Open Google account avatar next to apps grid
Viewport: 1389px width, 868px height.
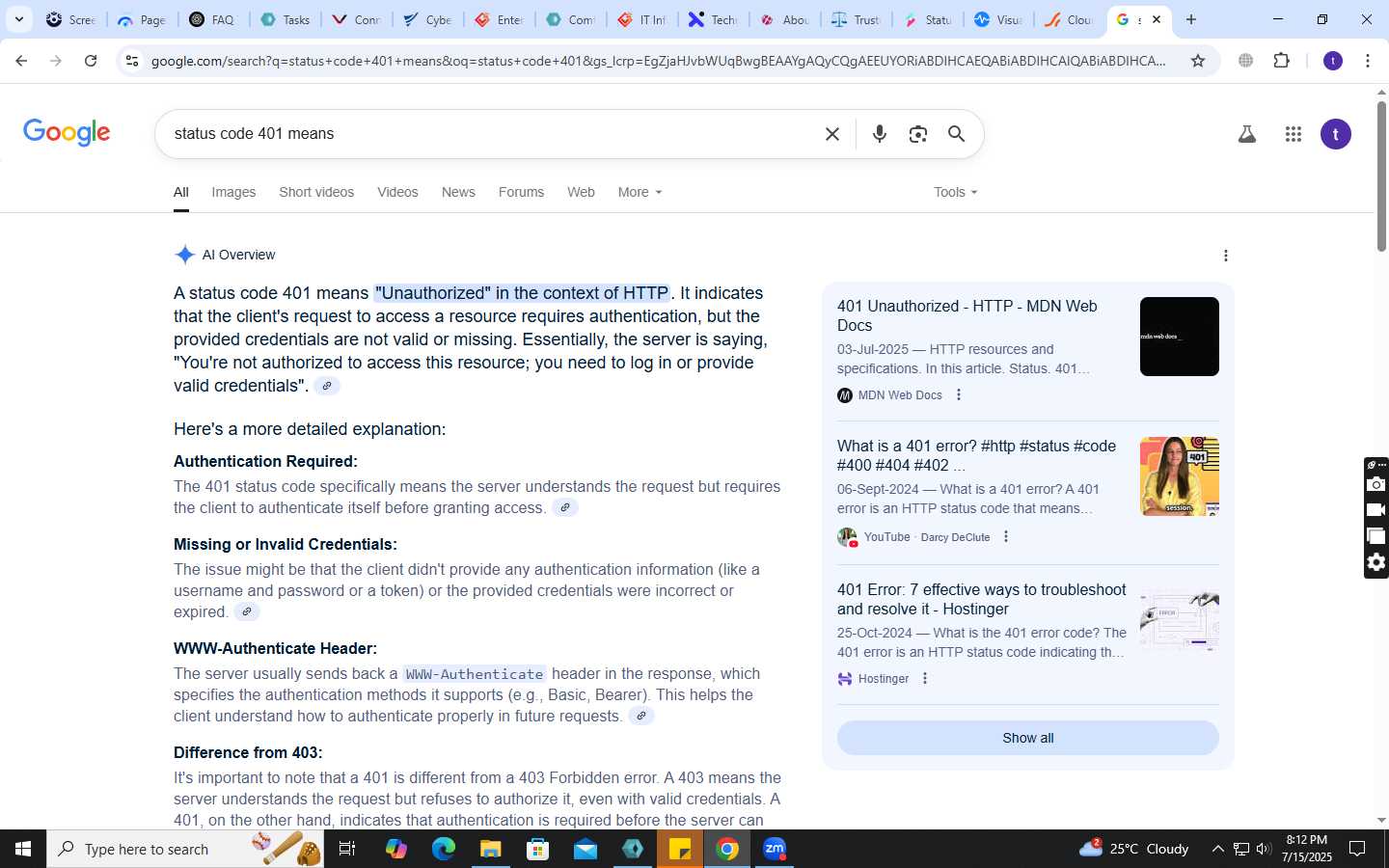coord(1335,134)
